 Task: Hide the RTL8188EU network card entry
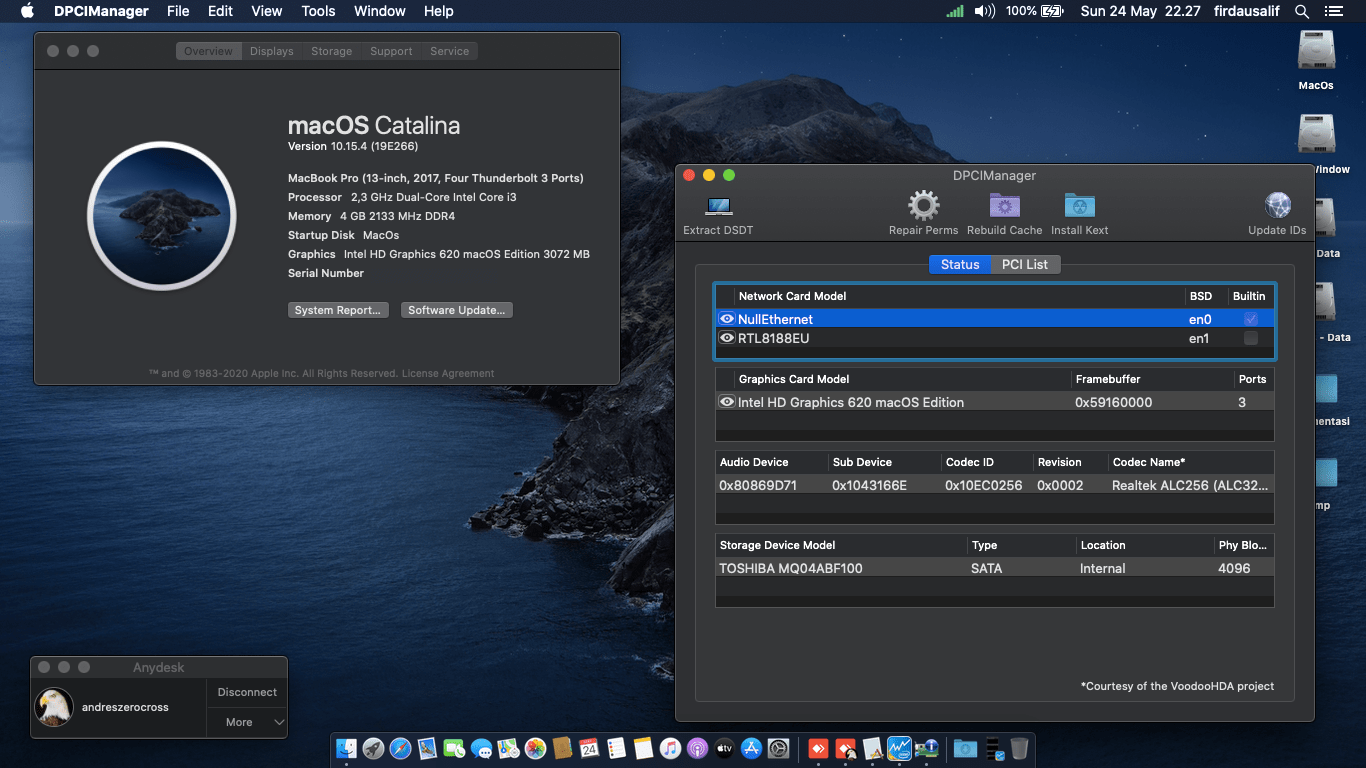pyautogui.click(x=727, y=338)
